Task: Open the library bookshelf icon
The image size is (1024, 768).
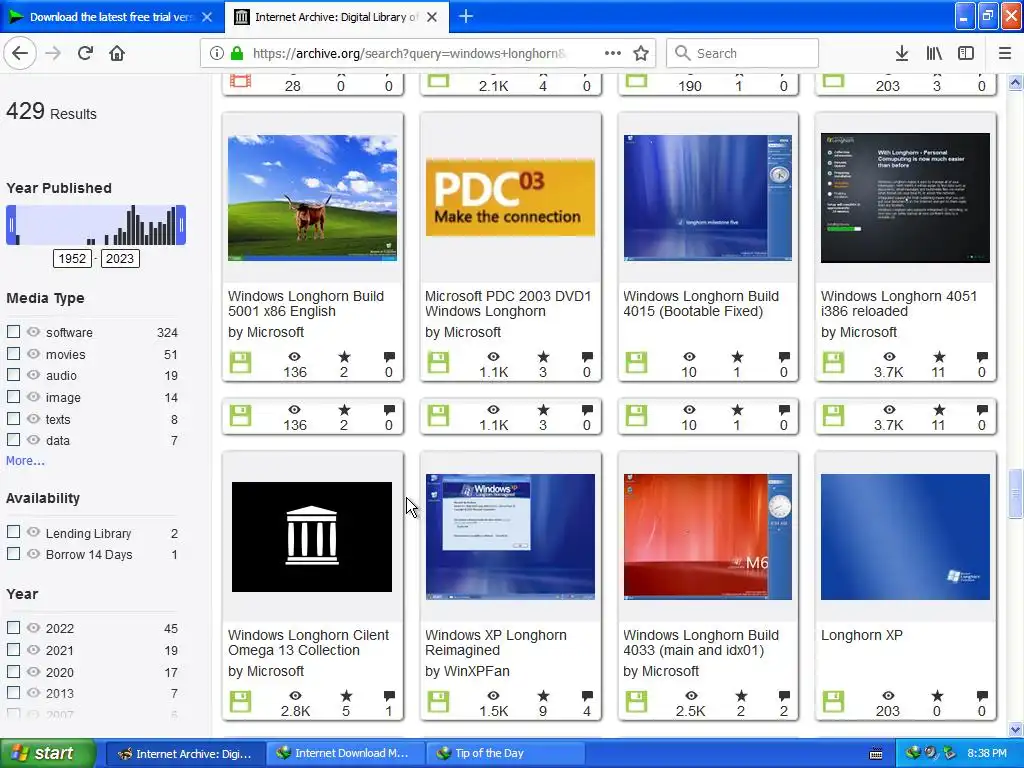Action: pos(934,53)
